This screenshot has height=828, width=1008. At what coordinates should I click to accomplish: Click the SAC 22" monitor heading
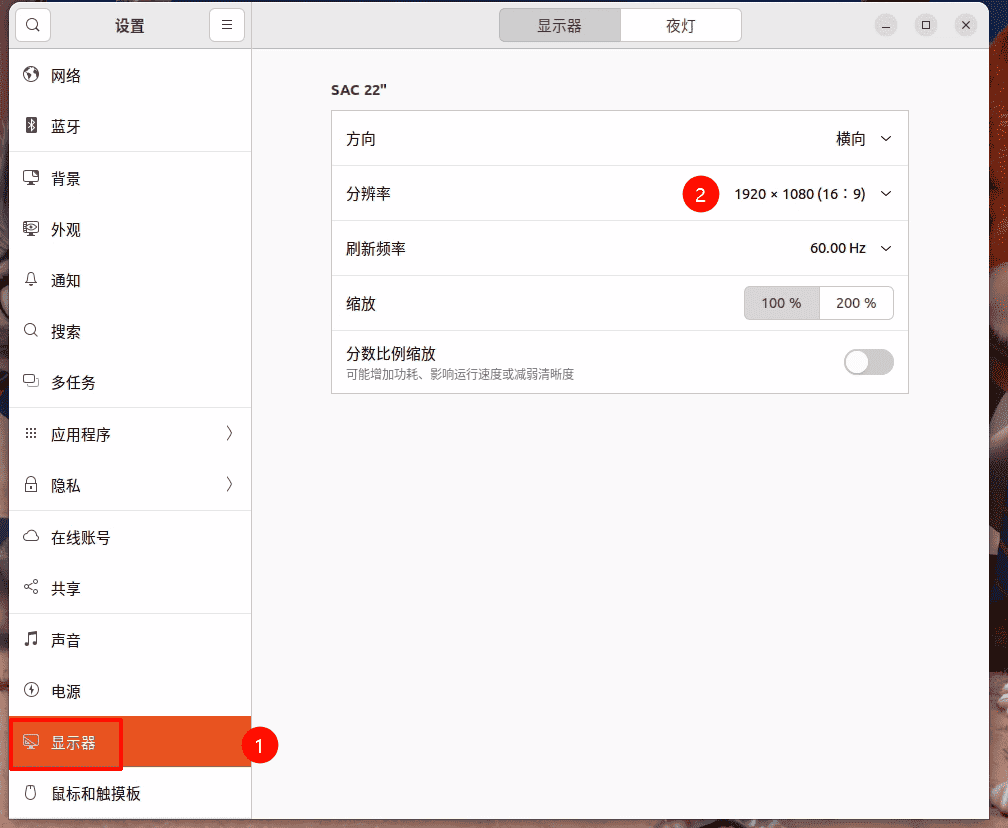click(359, 89)
